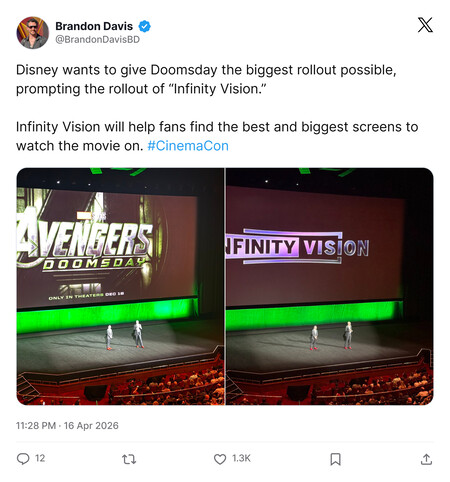Image resolution: width=450 pixels, height=482 pixels.
Task: Open the reply comment icon
Action: pos(23,459)
